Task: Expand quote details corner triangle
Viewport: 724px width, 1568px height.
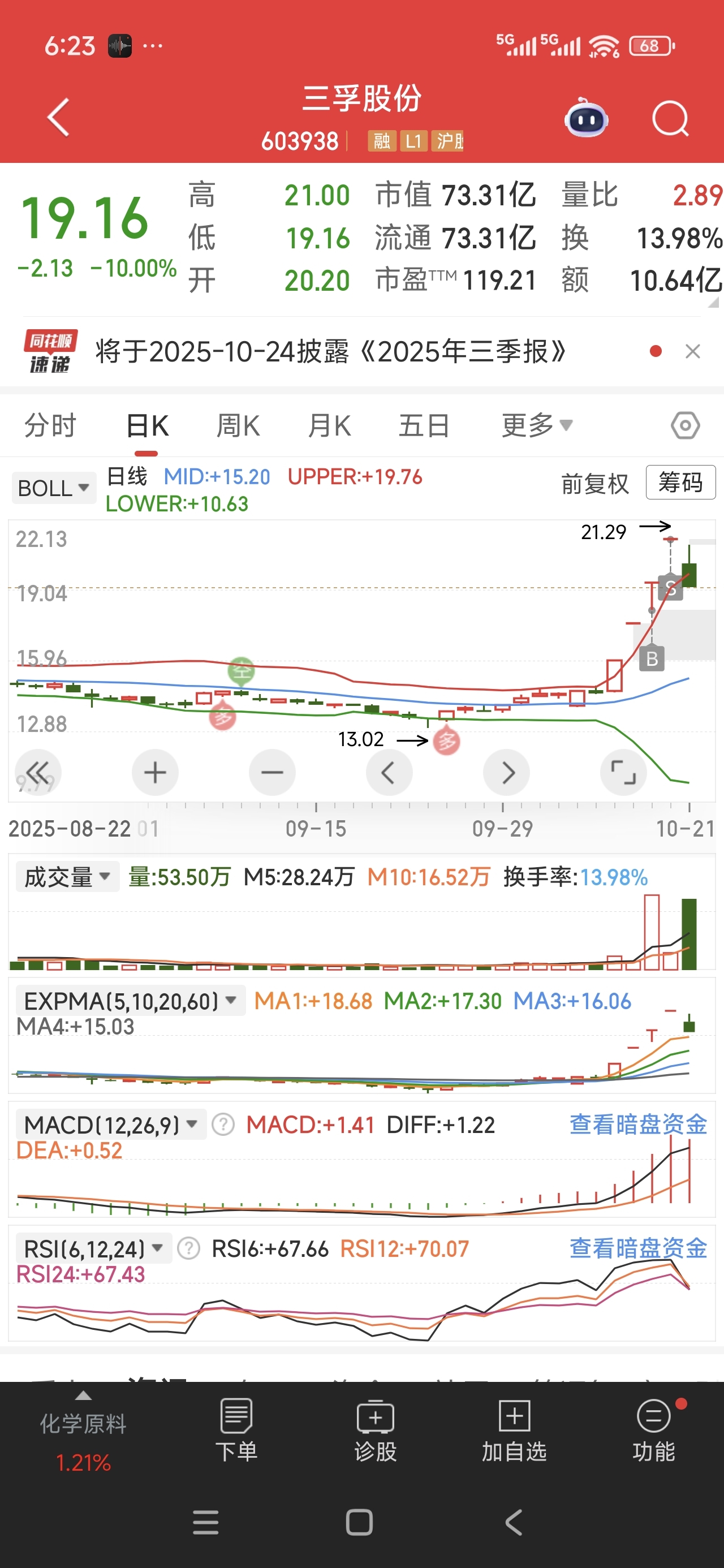Action: click(713, 303)
